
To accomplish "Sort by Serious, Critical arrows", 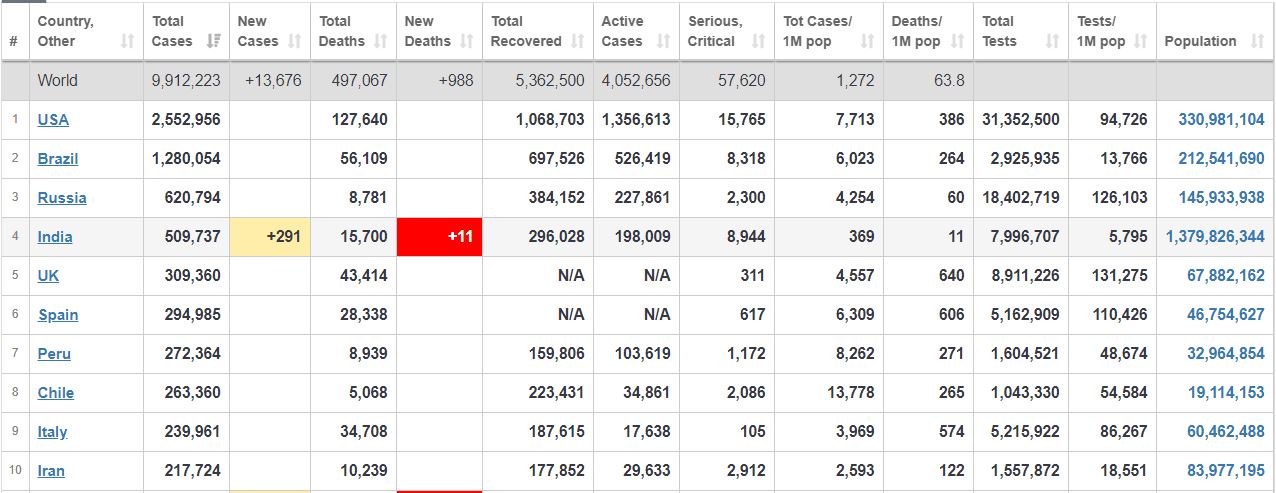I will 758,41.
